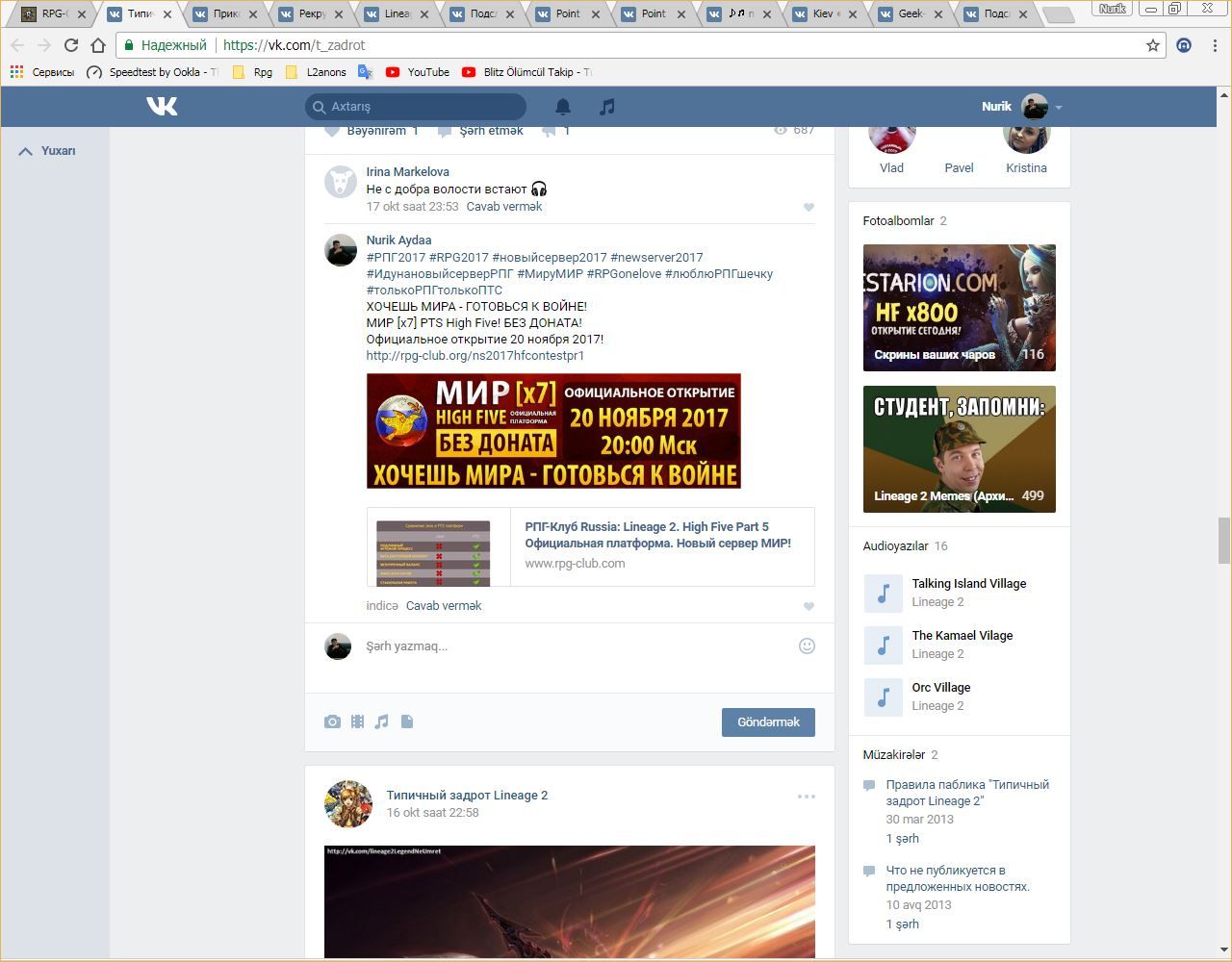Open Nurik Aydaa's profile name link
This screenshot has height=962, width=1232.
point(398,240)
